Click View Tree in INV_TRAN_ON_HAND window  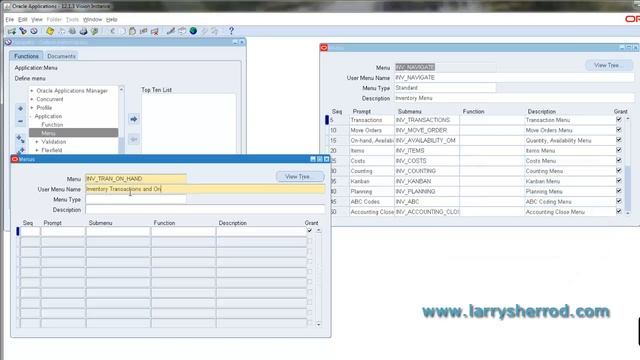(300, 177)
